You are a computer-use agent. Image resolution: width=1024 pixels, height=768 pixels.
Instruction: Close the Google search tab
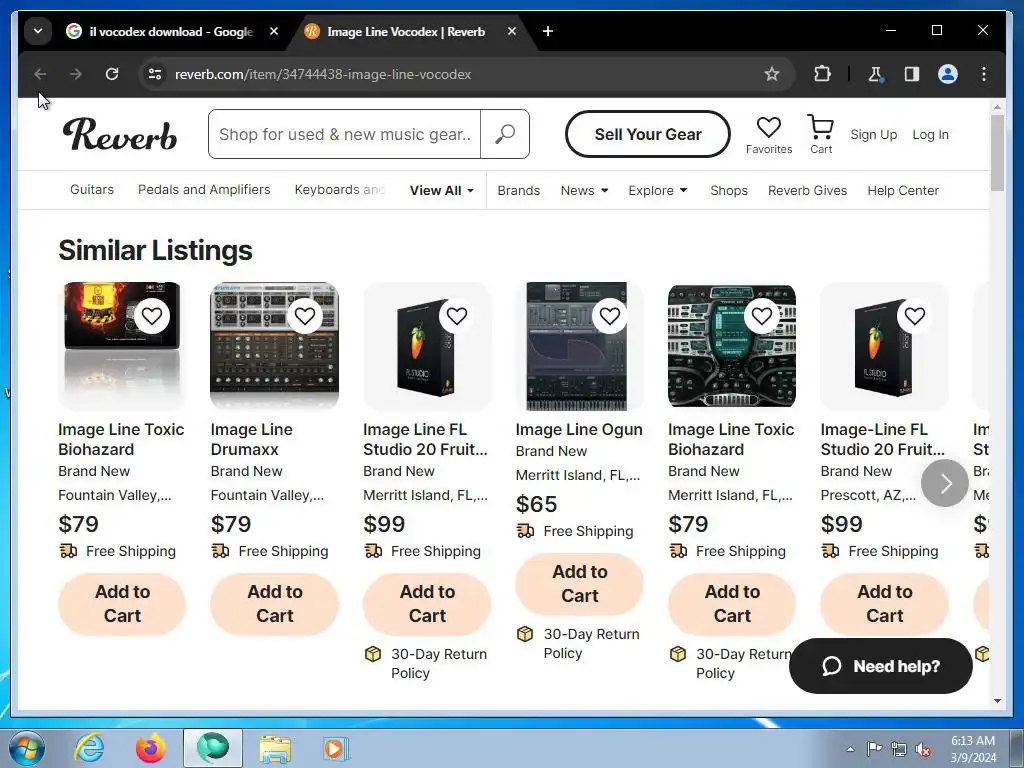click(x=274, y=31)
